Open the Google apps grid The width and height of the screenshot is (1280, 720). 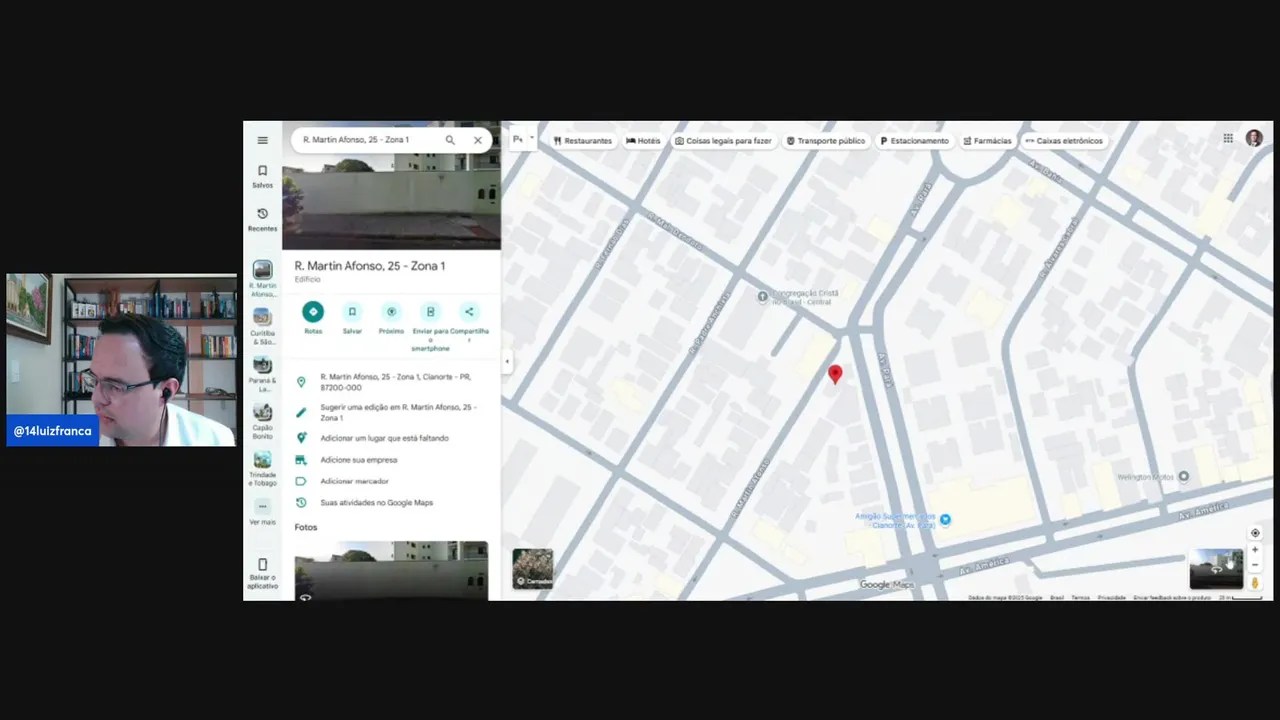[x=1228, y=139]
